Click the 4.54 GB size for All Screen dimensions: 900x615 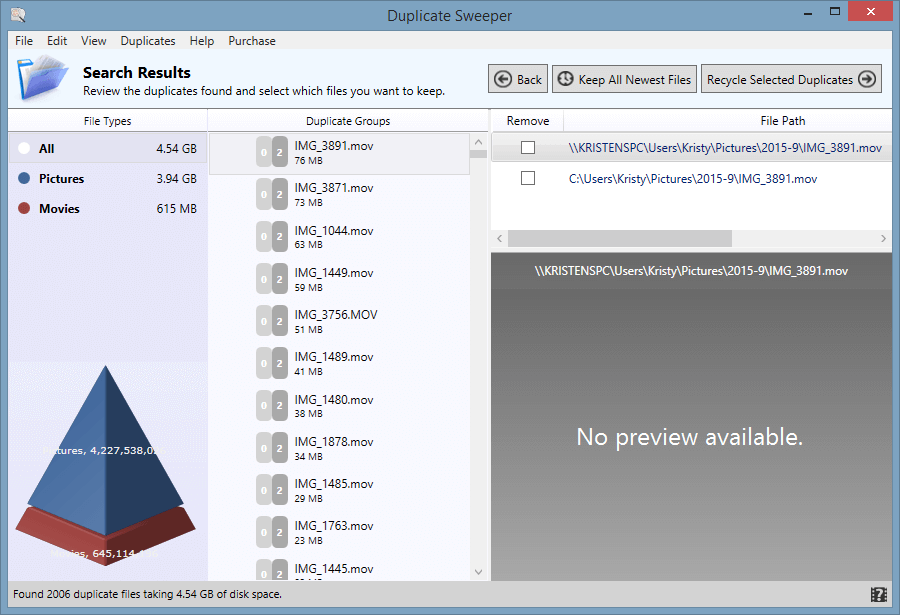click(176, 149)
